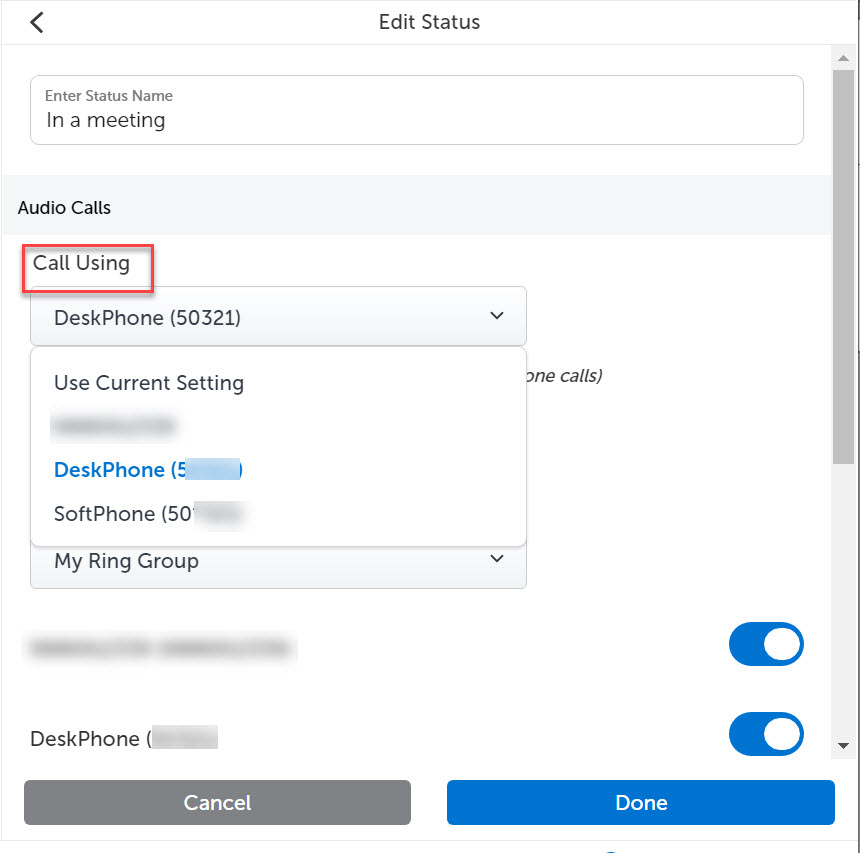The image size is (860, 853).
Task: Cancel editing the status
Action: (x=217, y=802)
